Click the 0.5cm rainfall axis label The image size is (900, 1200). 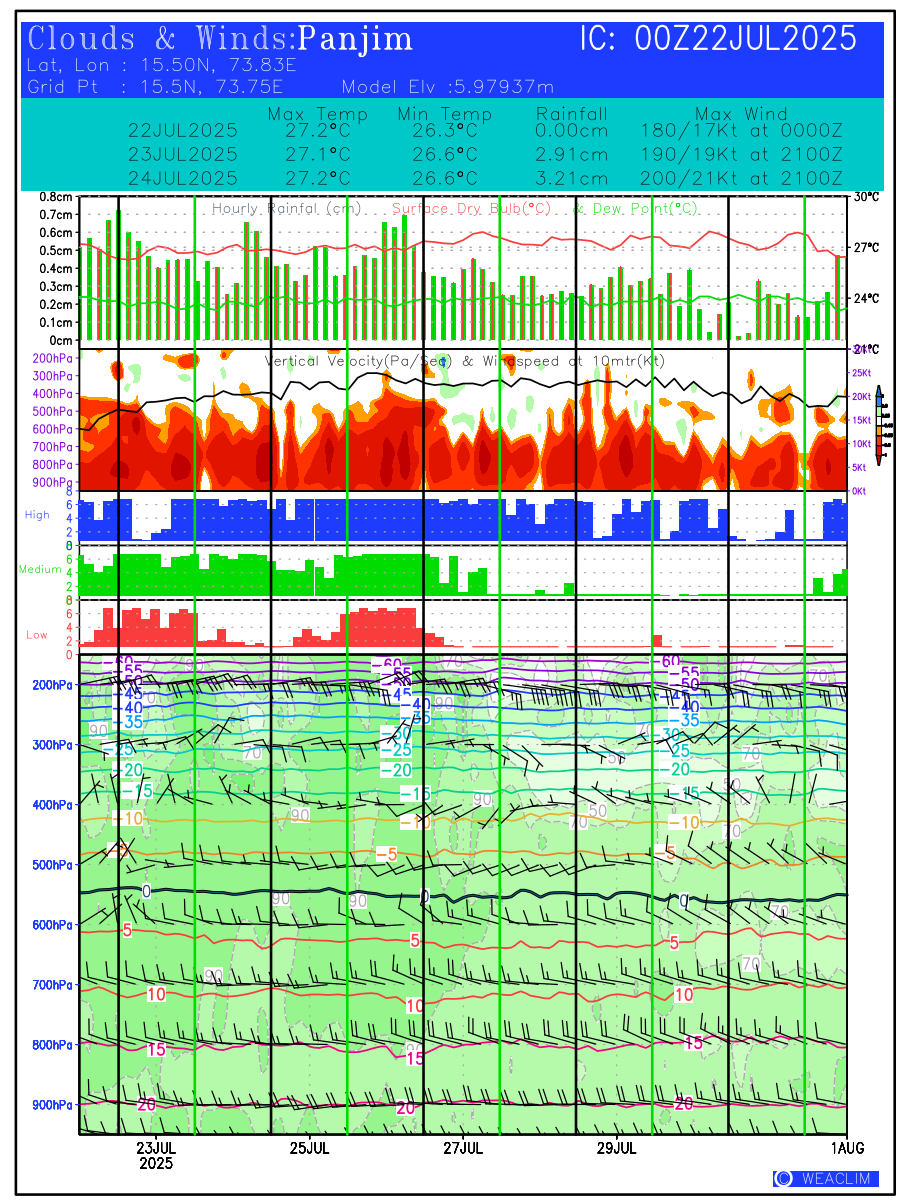(57, 250)
